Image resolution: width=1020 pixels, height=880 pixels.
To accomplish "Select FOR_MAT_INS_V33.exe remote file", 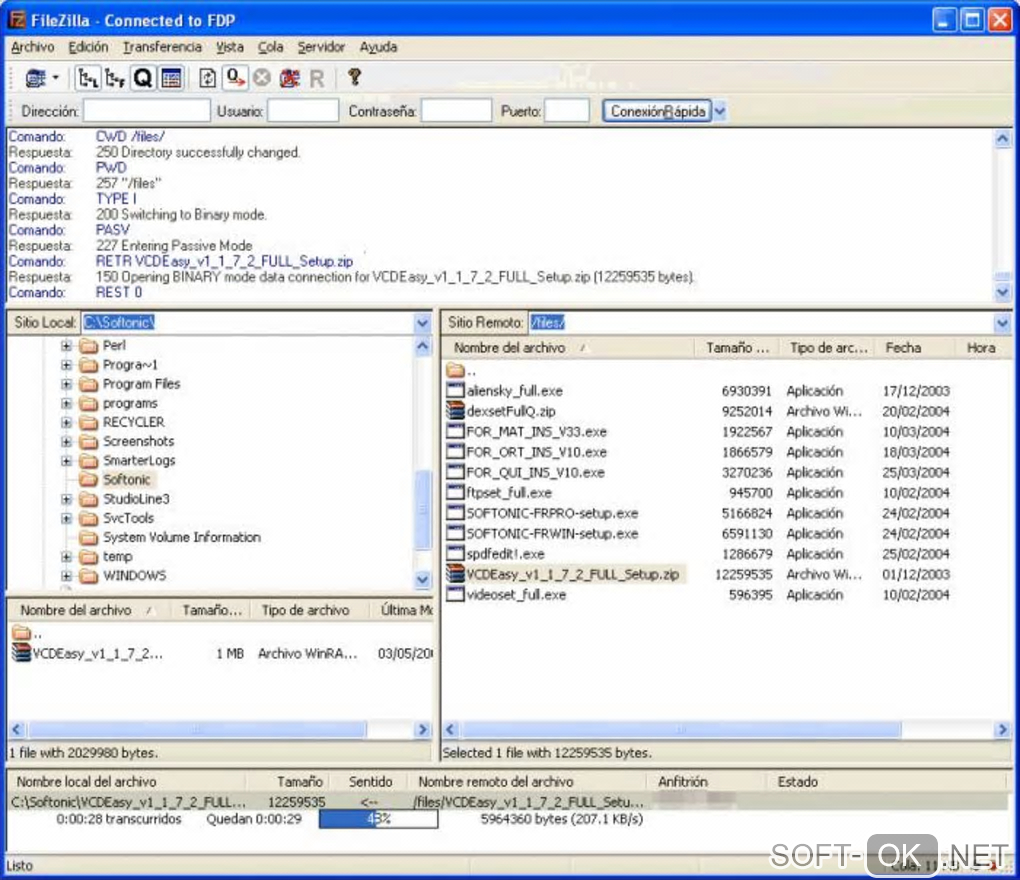I will [x=536, y=432].
